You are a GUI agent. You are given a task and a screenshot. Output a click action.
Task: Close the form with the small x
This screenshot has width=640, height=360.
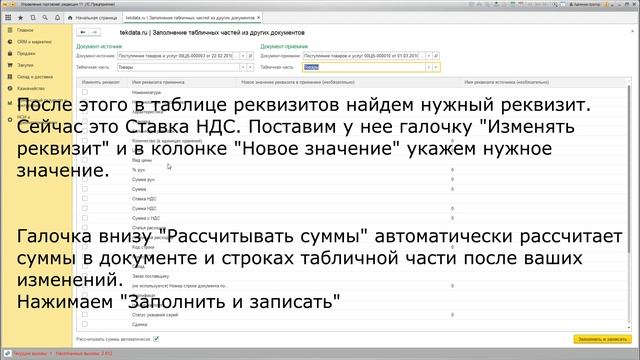[x=632, y=31]
